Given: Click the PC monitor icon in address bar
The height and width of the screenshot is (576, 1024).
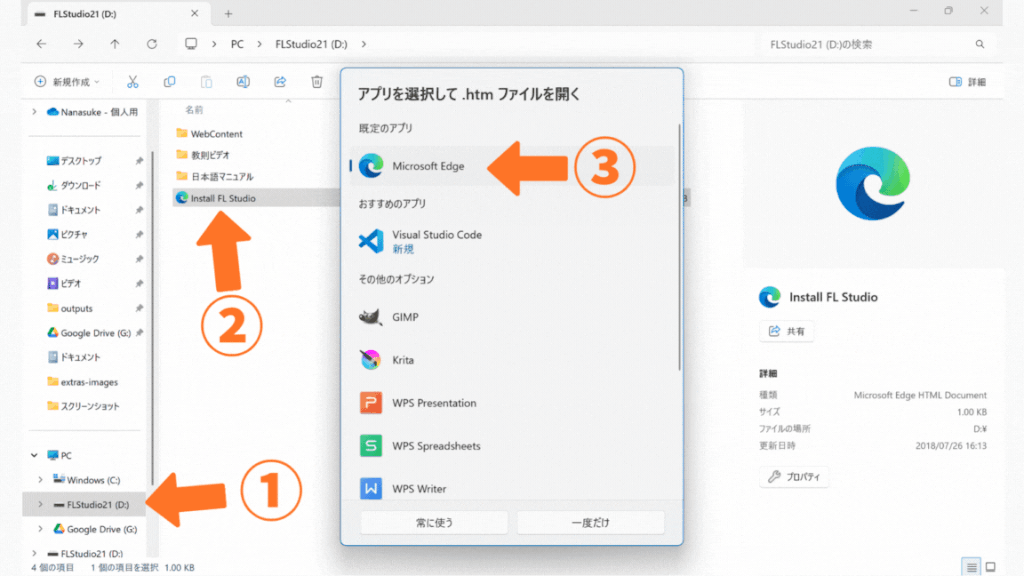Looking at the screenshot, I should tap(191, 44).
